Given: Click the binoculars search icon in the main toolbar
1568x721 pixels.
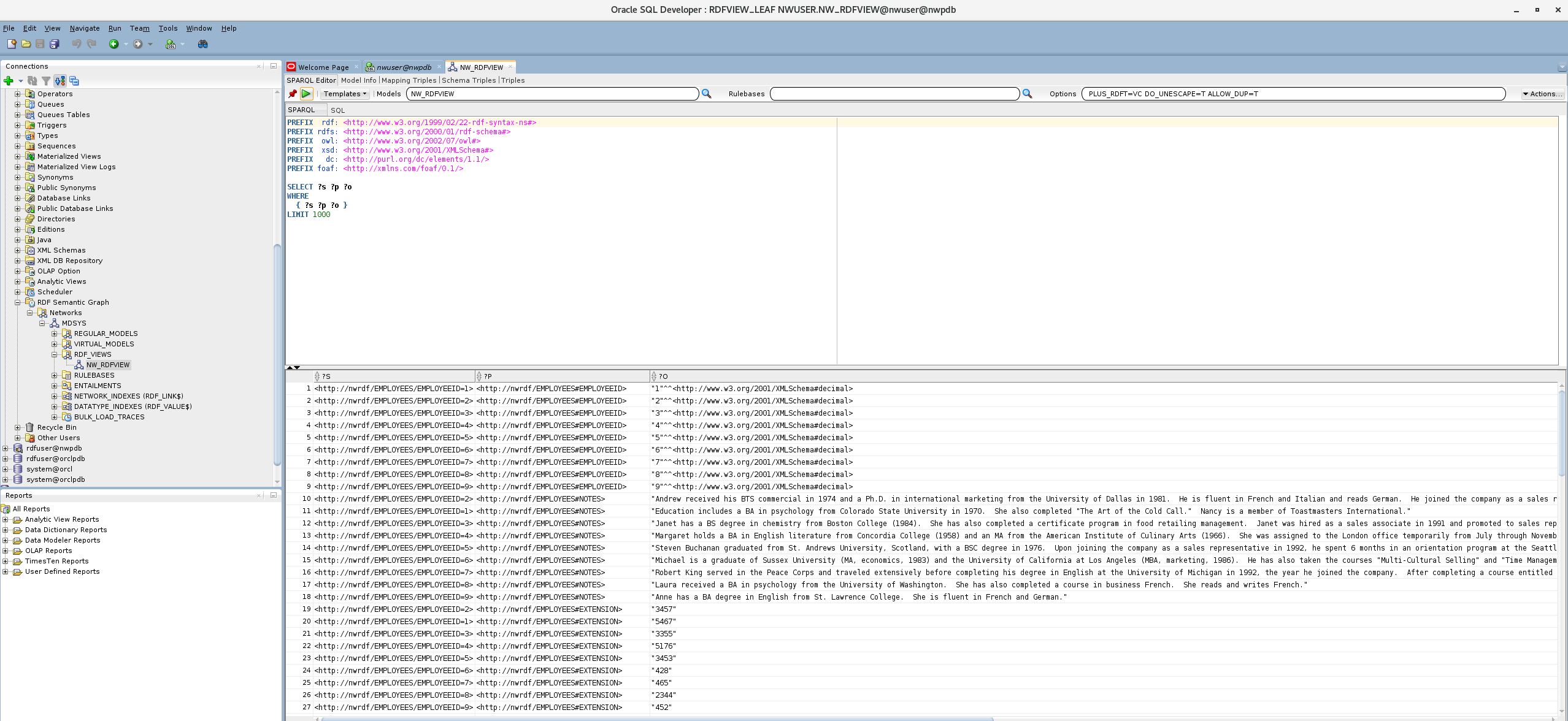Looking at the screenshot, I should (x=202, y=44).
